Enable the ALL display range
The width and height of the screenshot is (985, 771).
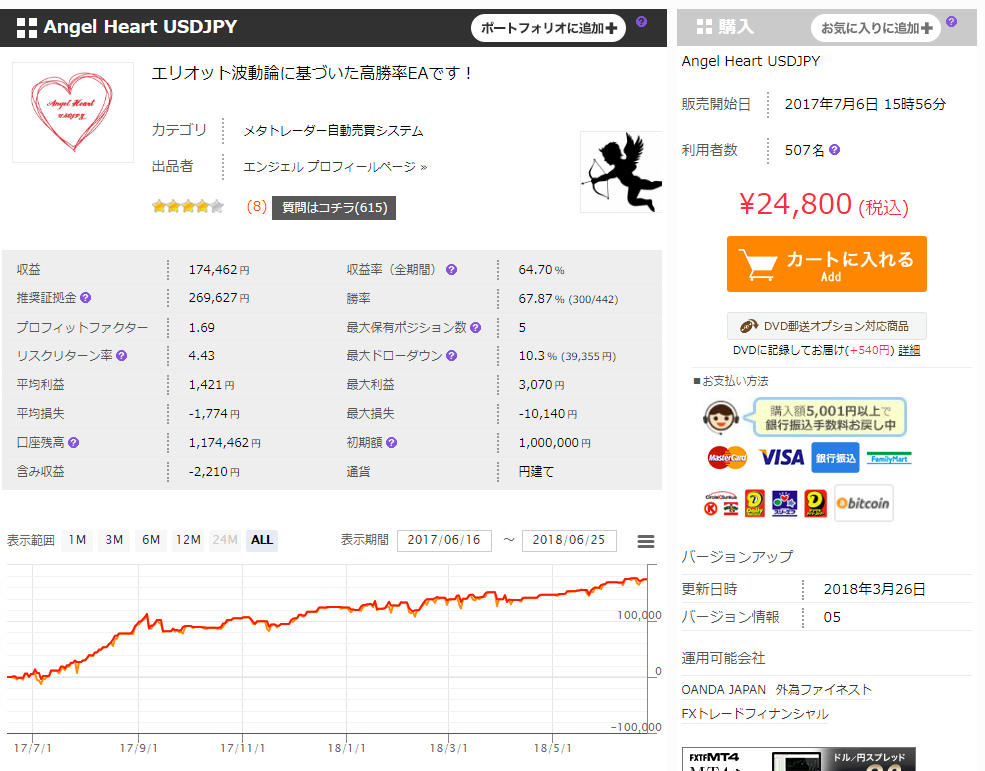[261, 540]
